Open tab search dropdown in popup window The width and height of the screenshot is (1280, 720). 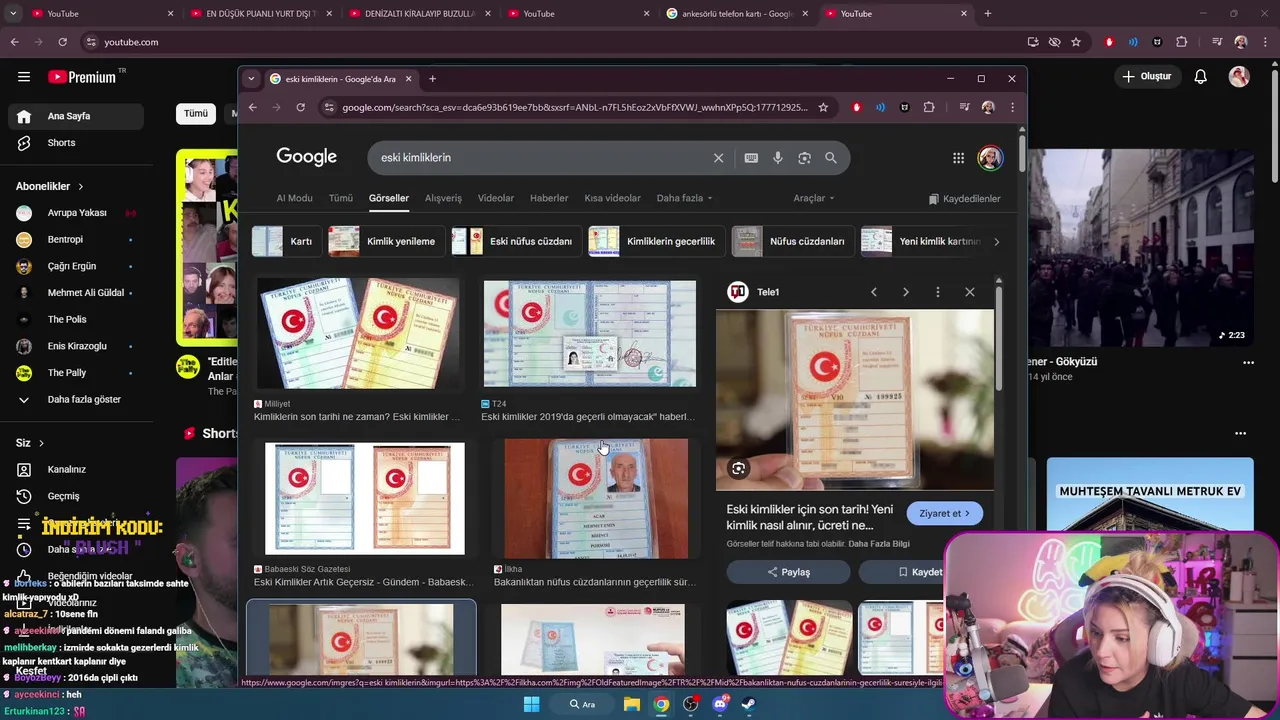coord(251,79)
